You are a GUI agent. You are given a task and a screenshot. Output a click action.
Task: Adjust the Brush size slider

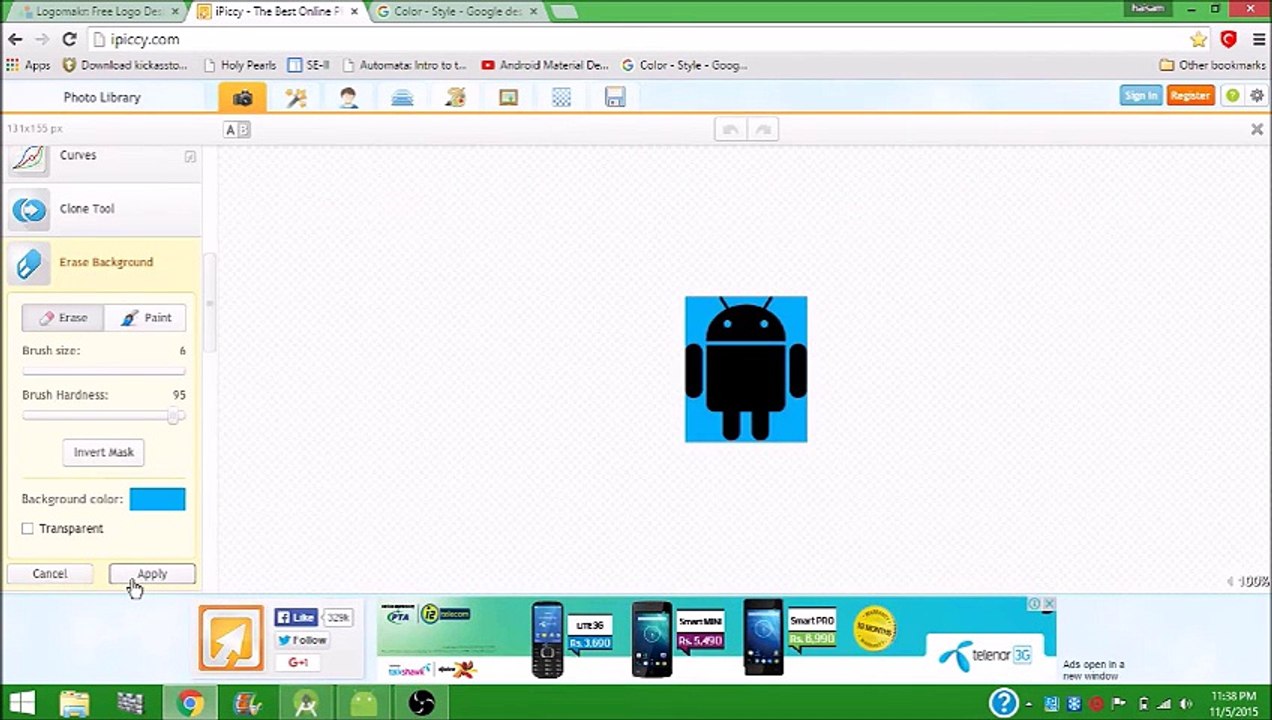pyautogui.click(x=103, y=371)
